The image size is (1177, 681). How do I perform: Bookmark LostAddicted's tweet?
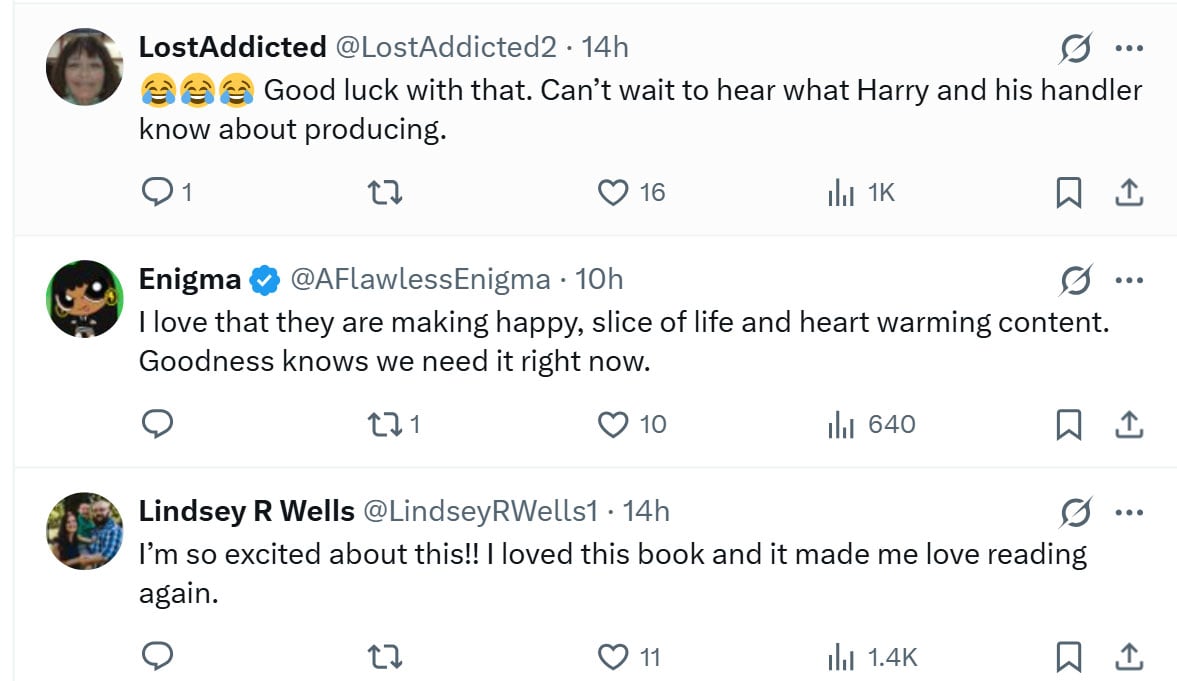pyautogui.click(x=1068, y=192)
